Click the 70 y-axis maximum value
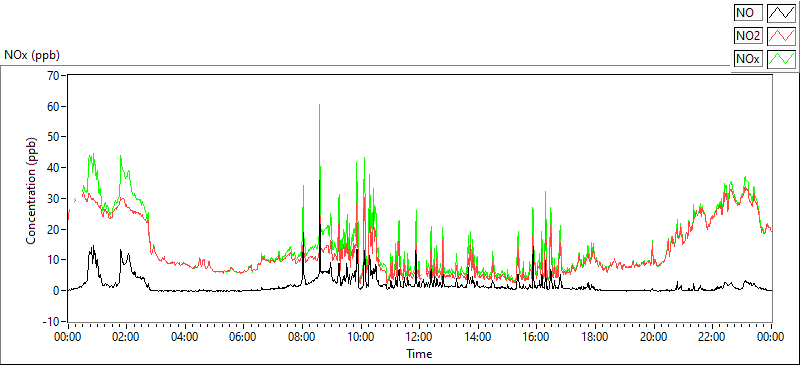Viewport: 800px width, 365px height. click(54, 75)
